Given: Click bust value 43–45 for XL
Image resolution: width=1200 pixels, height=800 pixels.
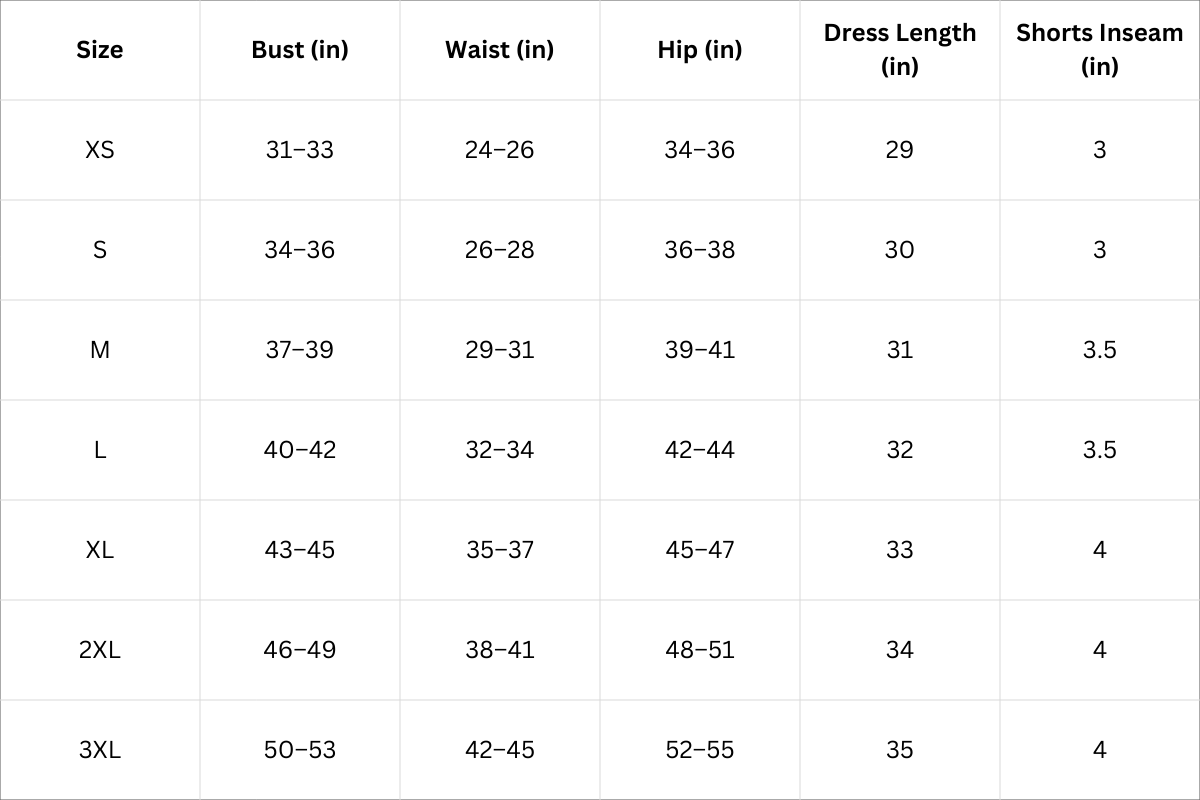Looking at the screenshot, I should point(300,550).
